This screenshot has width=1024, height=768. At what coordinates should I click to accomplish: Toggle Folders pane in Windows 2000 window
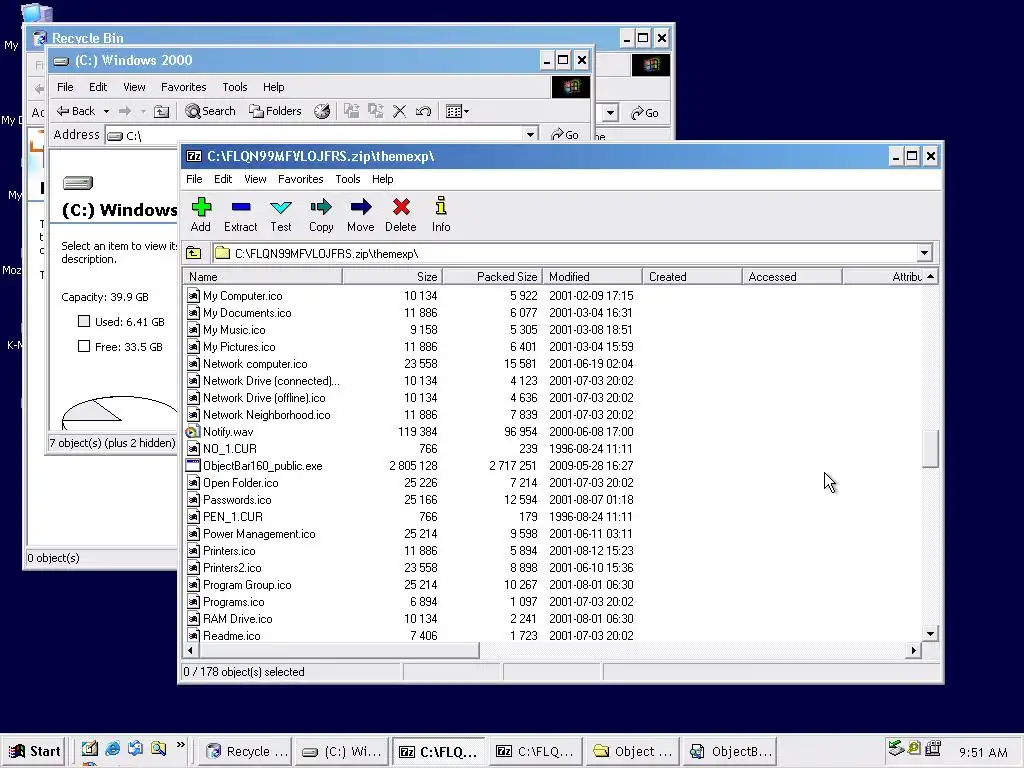coord(275,111)
